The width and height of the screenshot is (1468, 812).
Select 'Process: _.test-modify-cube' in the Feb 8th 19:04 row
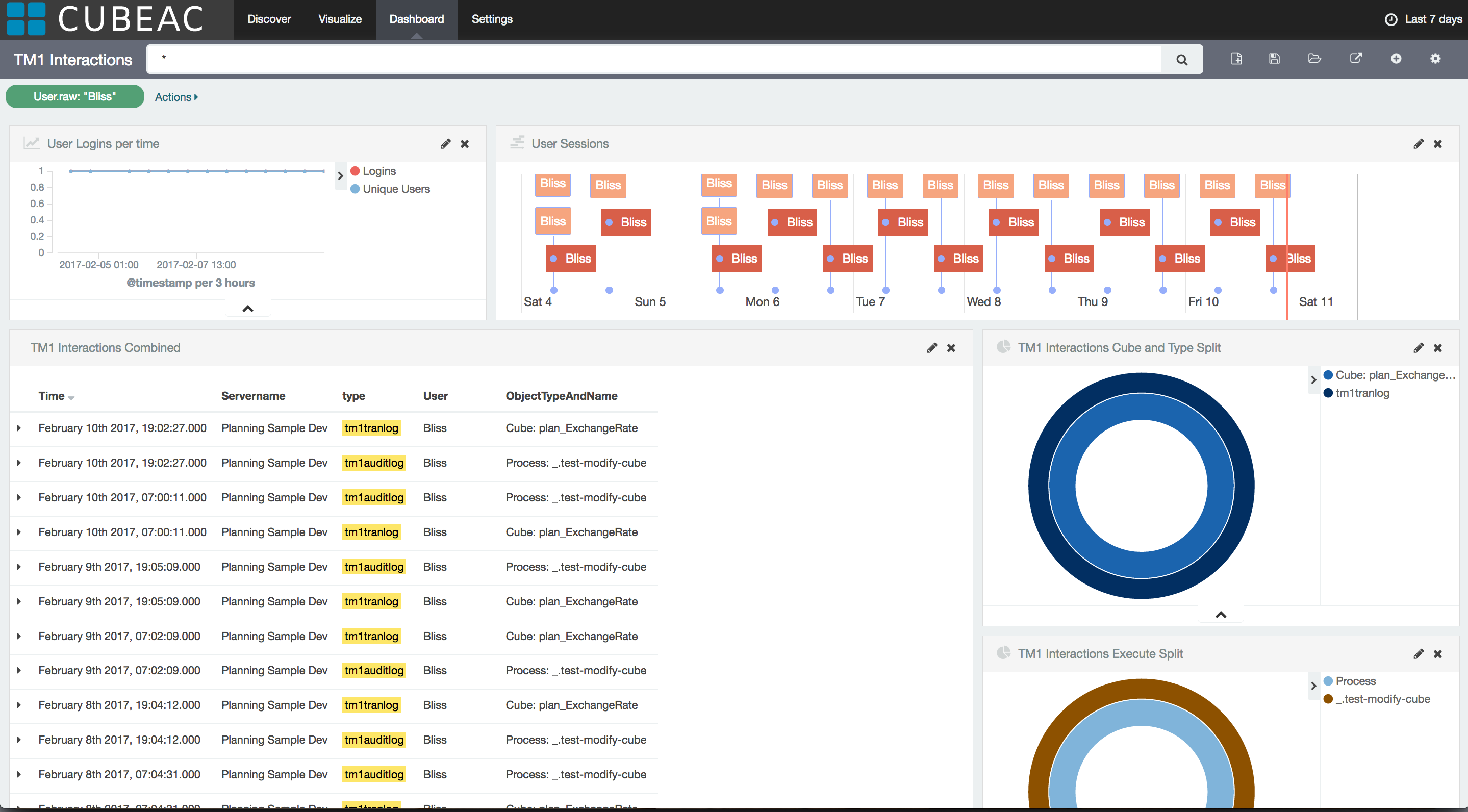[575, 740]
